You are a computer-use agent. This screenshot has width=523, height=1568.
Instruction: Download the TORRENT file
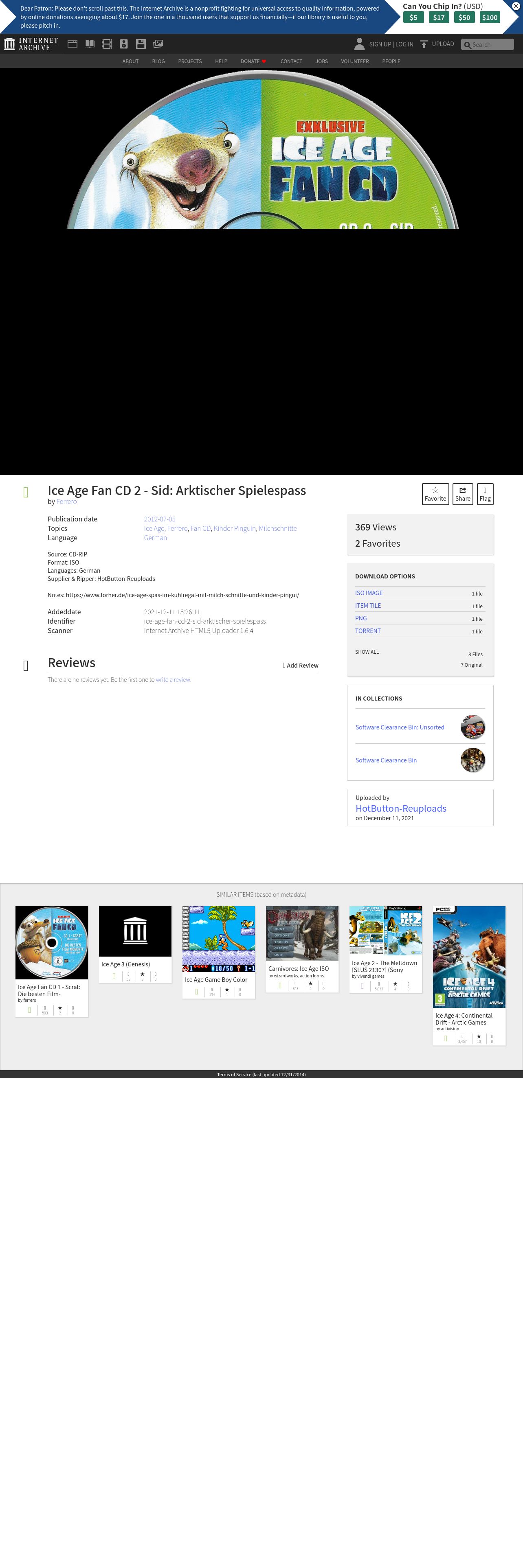368,631
